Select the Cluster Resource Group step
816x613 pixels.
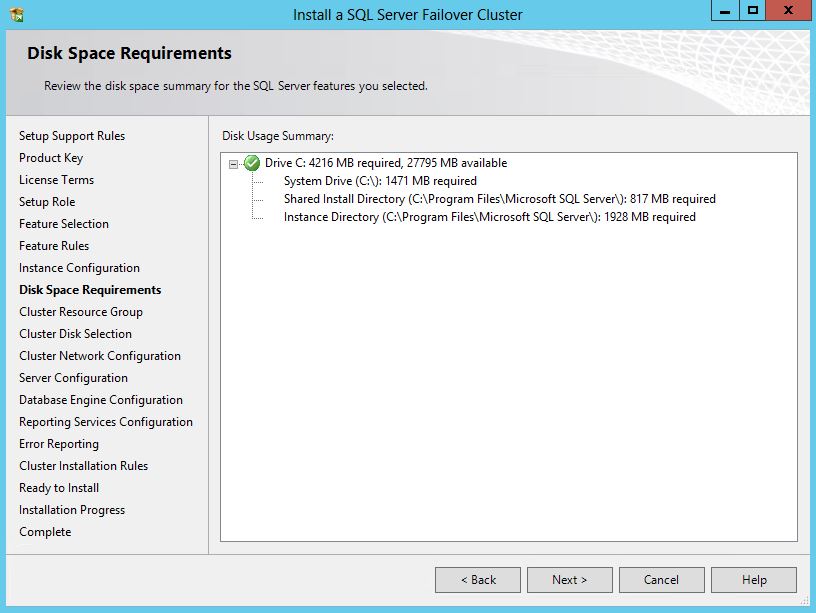pos(81,312)
